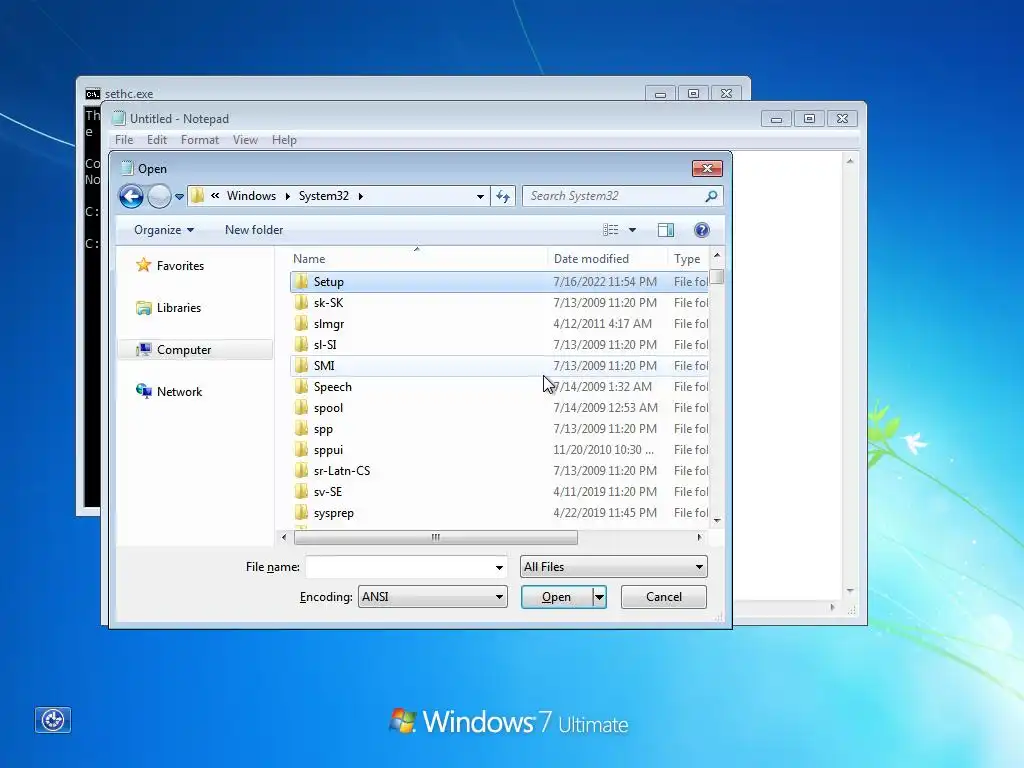Viewport: 1024px width, 768px height.
Task: Select the SMI folder icon
Action: (x=301, y=366)
